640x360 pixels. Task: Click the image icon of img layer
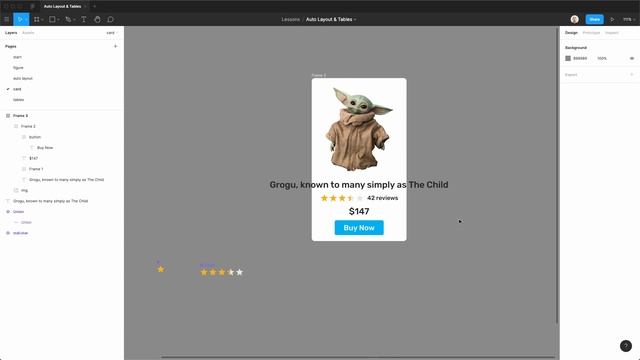(16, 190)
